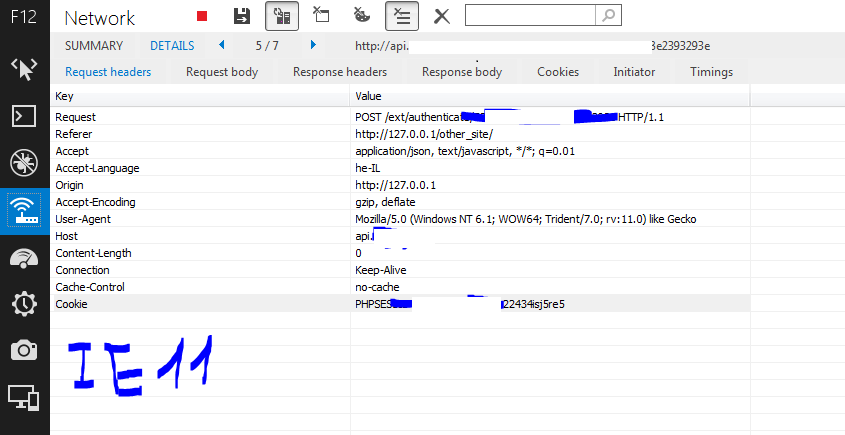Go to next request arrow

tap(313, 45)
